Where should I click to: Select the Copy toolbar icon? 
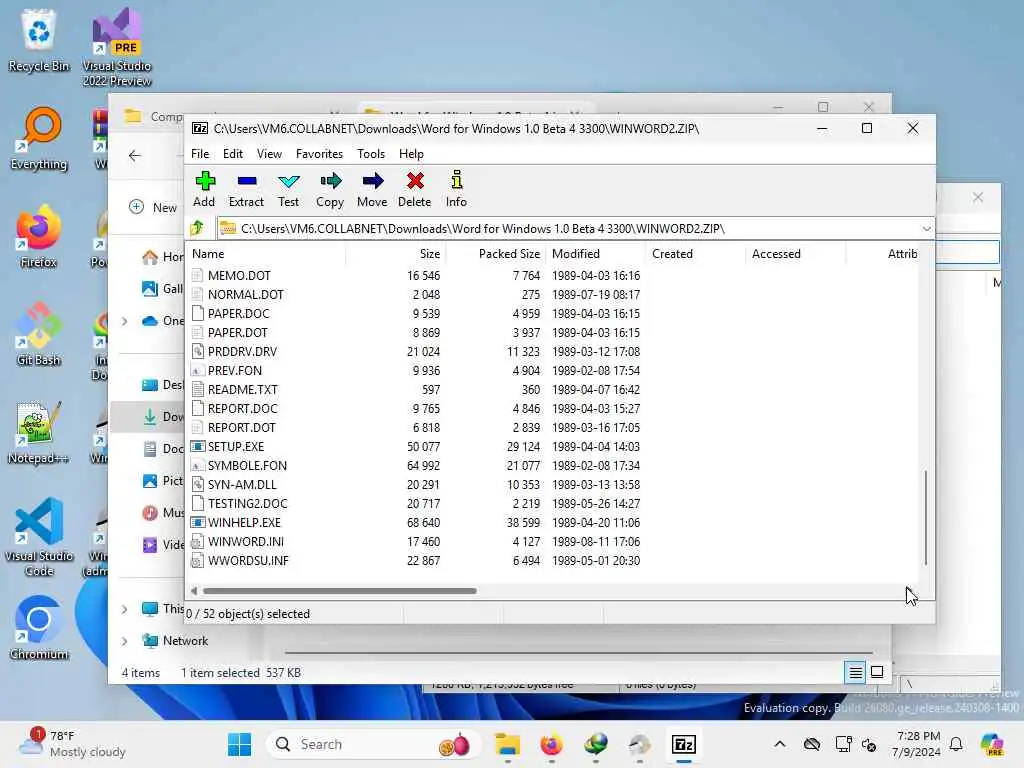(330, 182)
